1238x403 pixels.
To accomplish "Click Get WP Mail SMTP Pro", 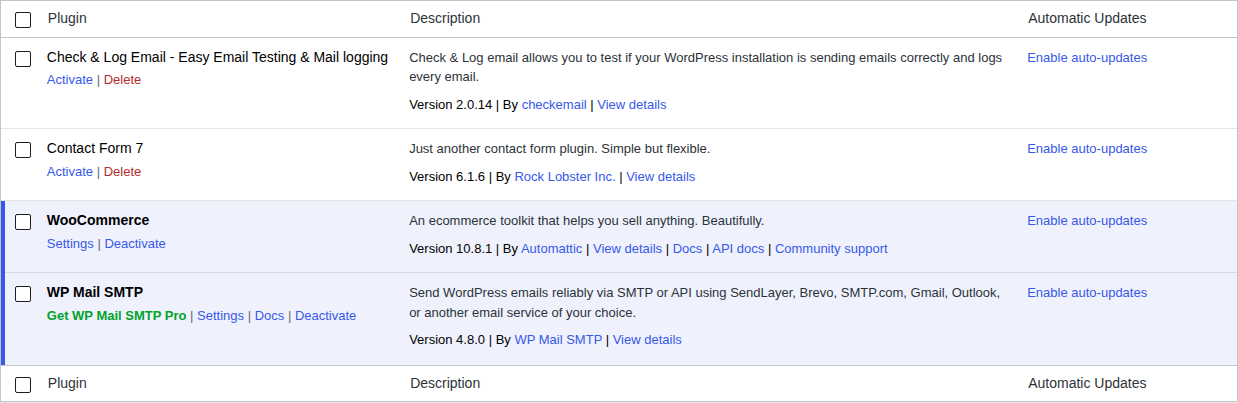I will click(x=116, y=316).
